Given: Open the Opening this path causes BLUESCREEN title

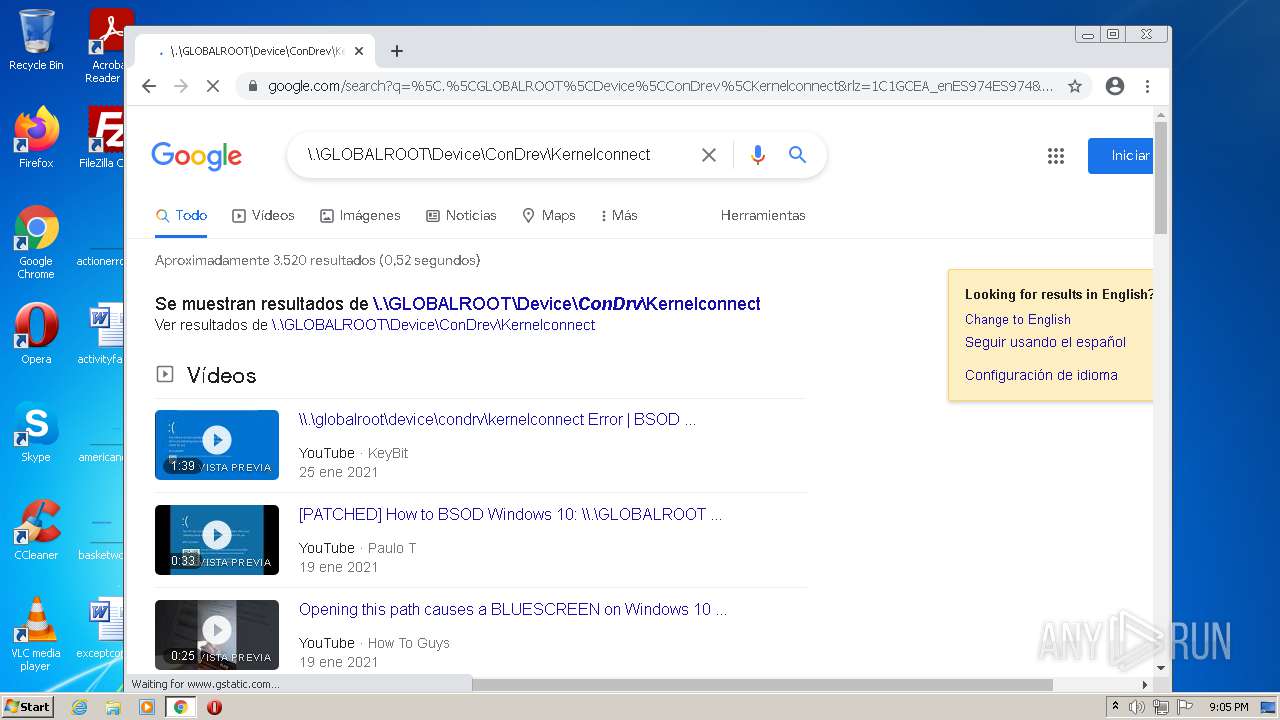Looking at the screenshot, I should tap(513, 609).
